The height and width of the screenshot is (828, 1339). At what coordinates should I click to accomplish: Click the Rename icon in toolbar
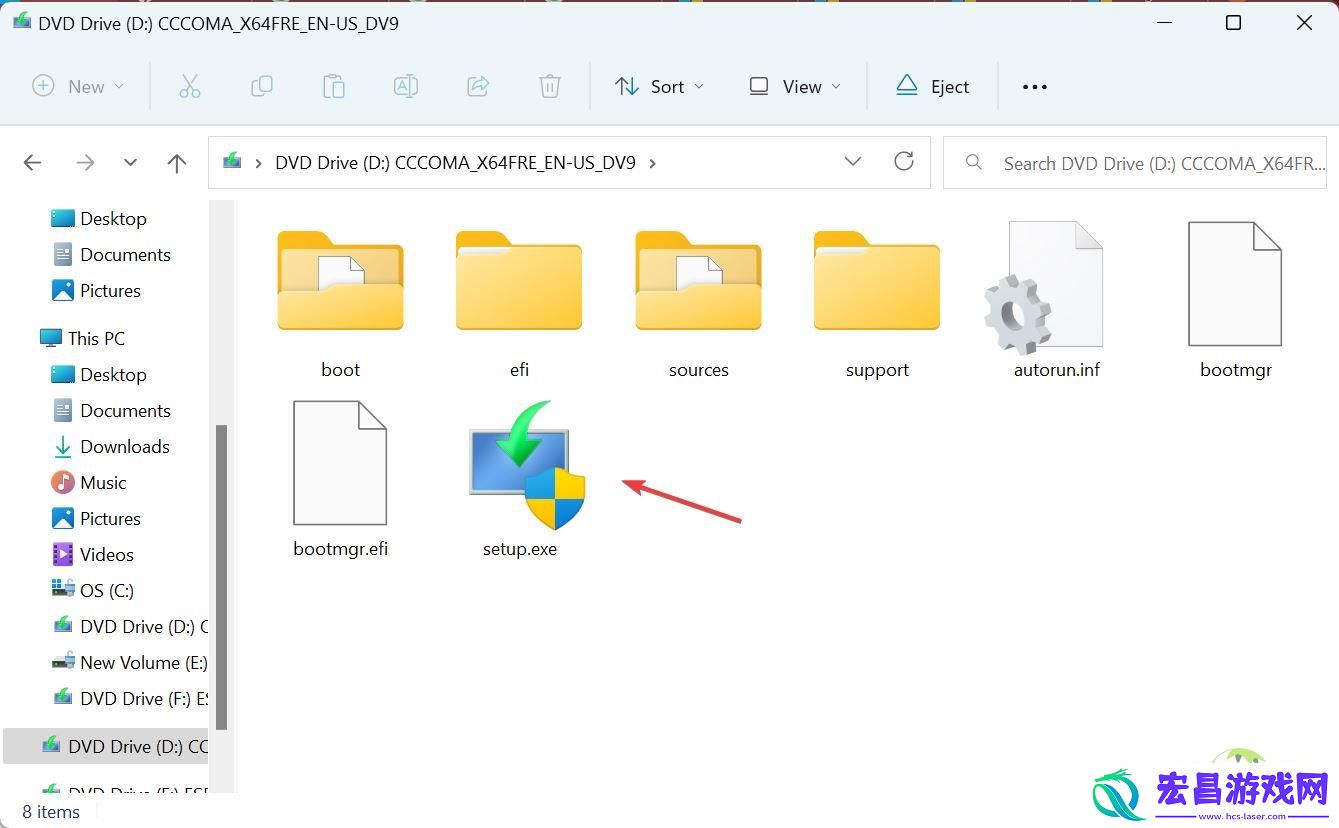(x=406, y=87)
